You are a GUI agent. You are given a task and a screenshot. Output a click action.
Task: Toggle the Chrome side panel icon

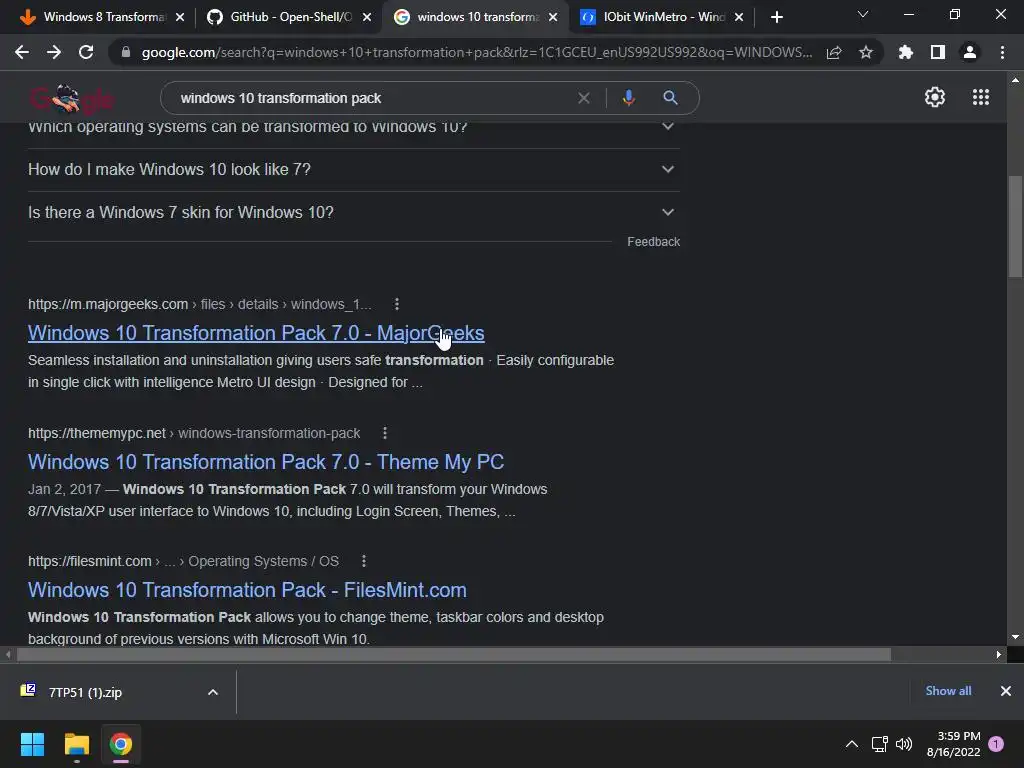(938, 52)
